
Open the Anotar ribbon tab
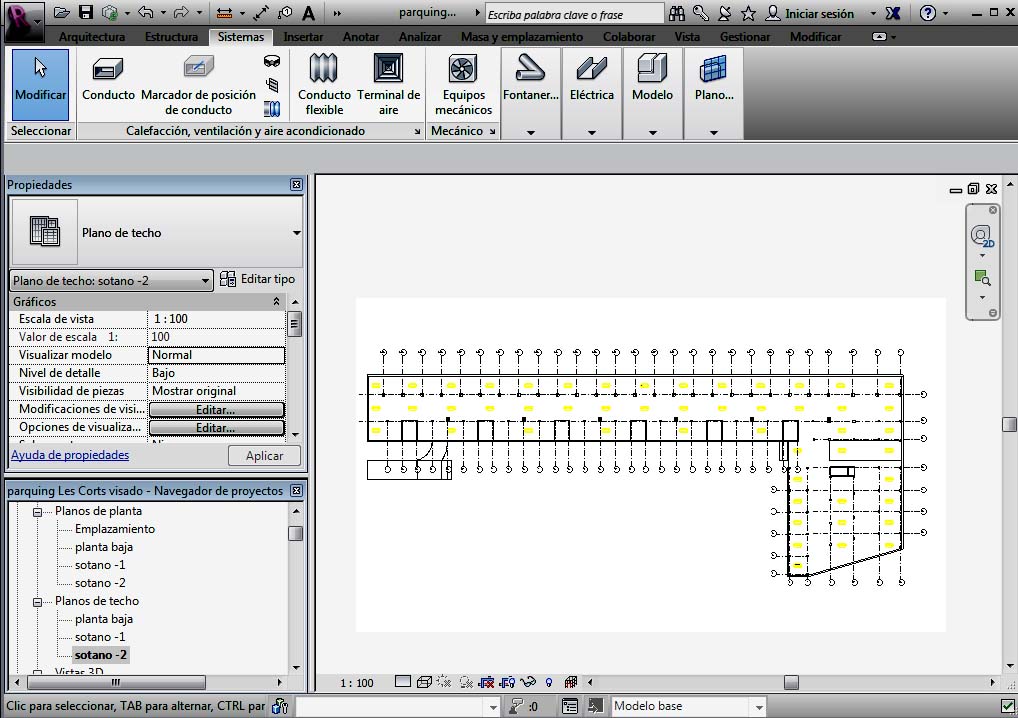pyautogui.click(x=360, y=37)
